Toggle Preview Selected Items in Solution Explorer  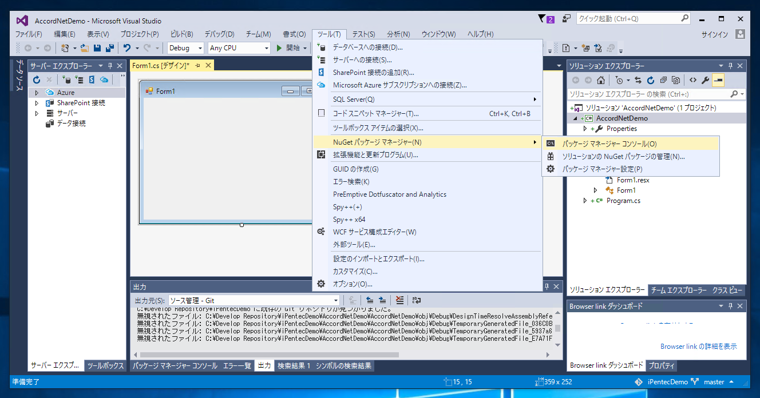pyautogui.click(x=718, y=80)
